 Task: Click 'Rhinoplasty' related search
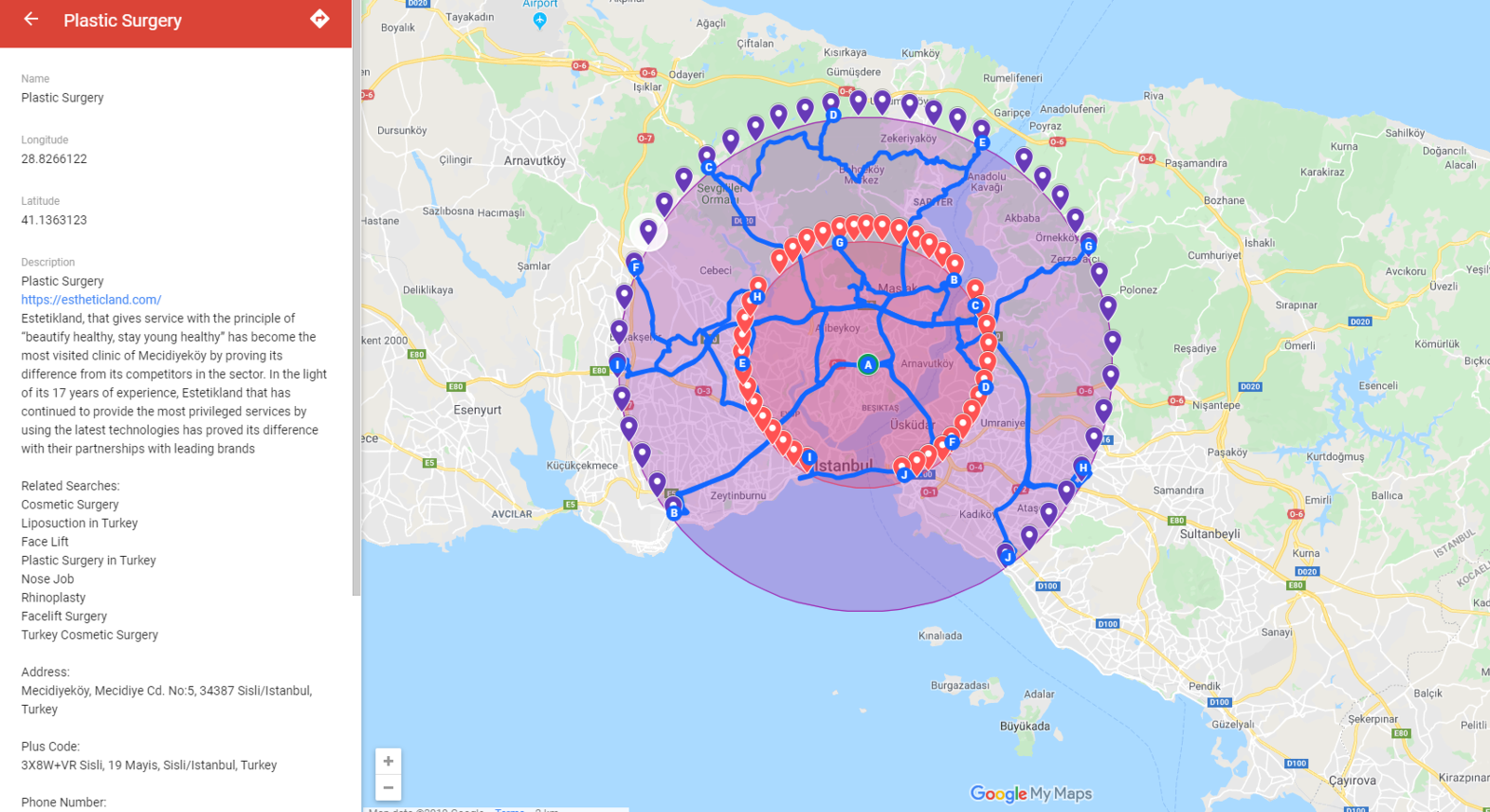53,598
